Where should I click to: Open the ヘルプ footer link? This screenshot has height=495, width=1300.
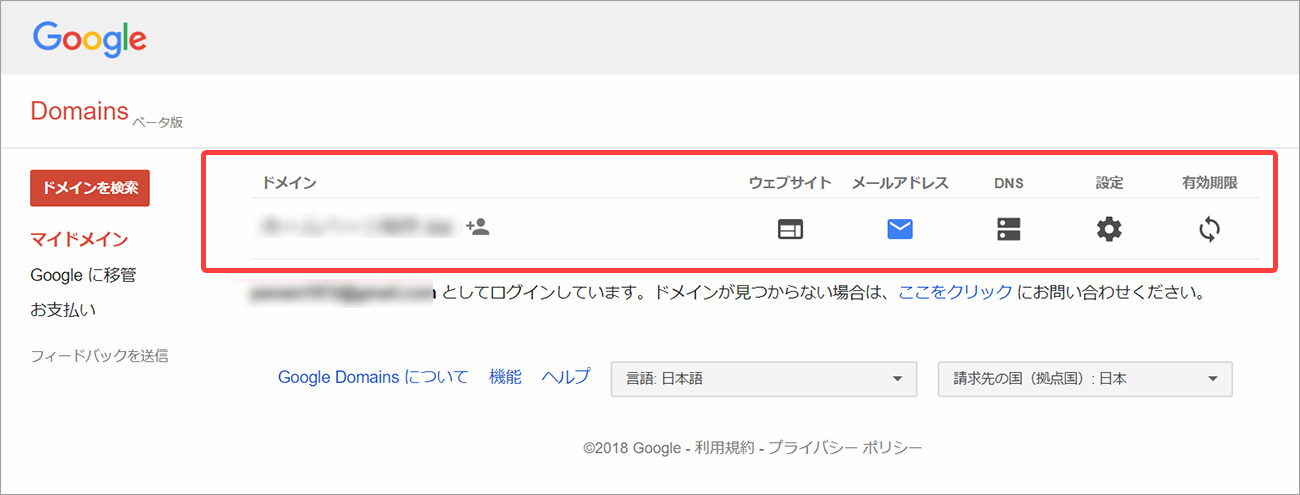pyautogui.click(x=565, y=377)
